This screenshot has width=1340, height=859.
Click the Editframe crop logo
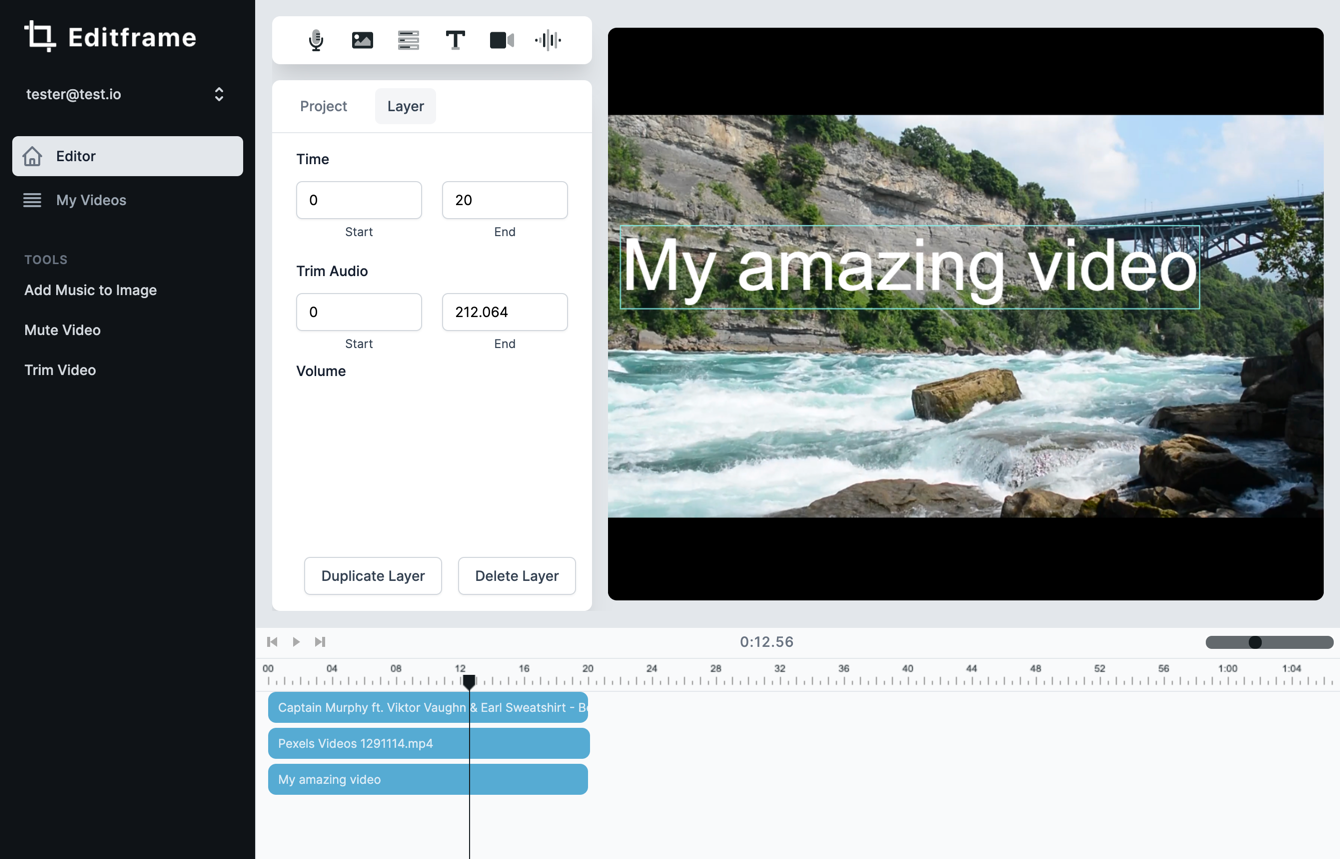(40, 36)
